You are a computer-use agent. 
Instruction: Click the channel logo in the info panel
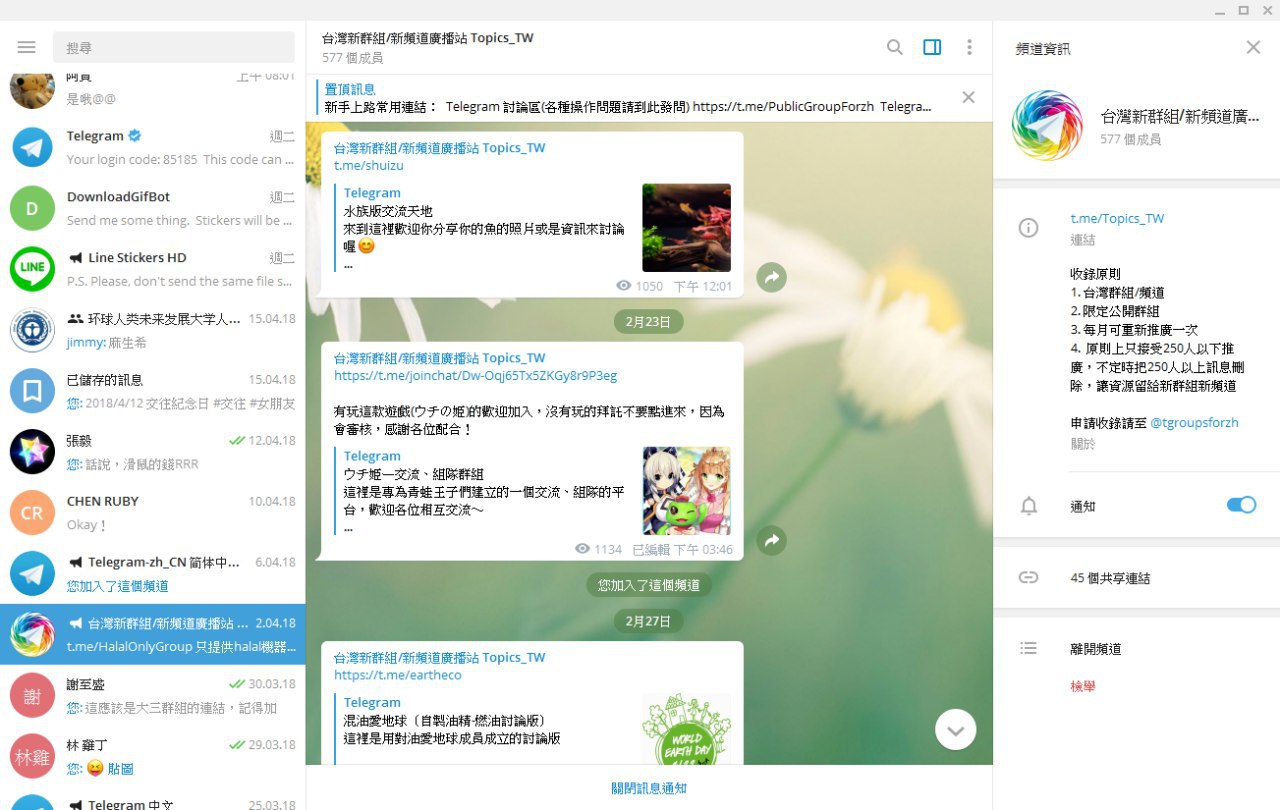pos(1047,126)
